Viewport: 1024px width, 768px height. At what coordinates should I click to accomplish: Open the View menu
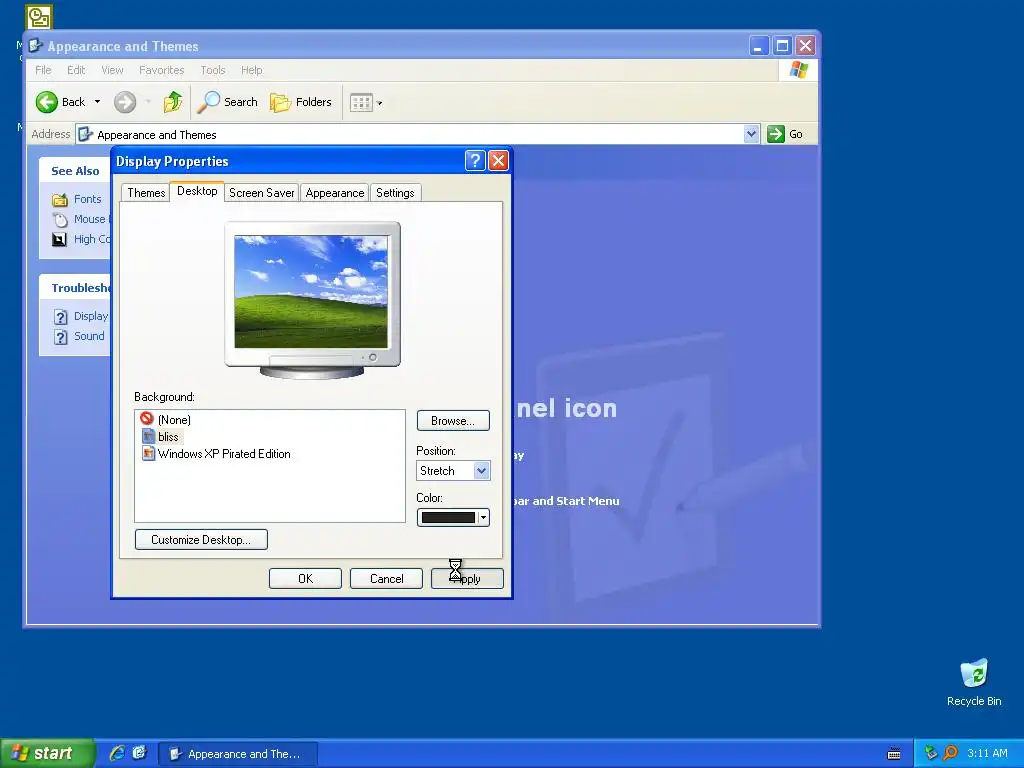tap(112, 70)
